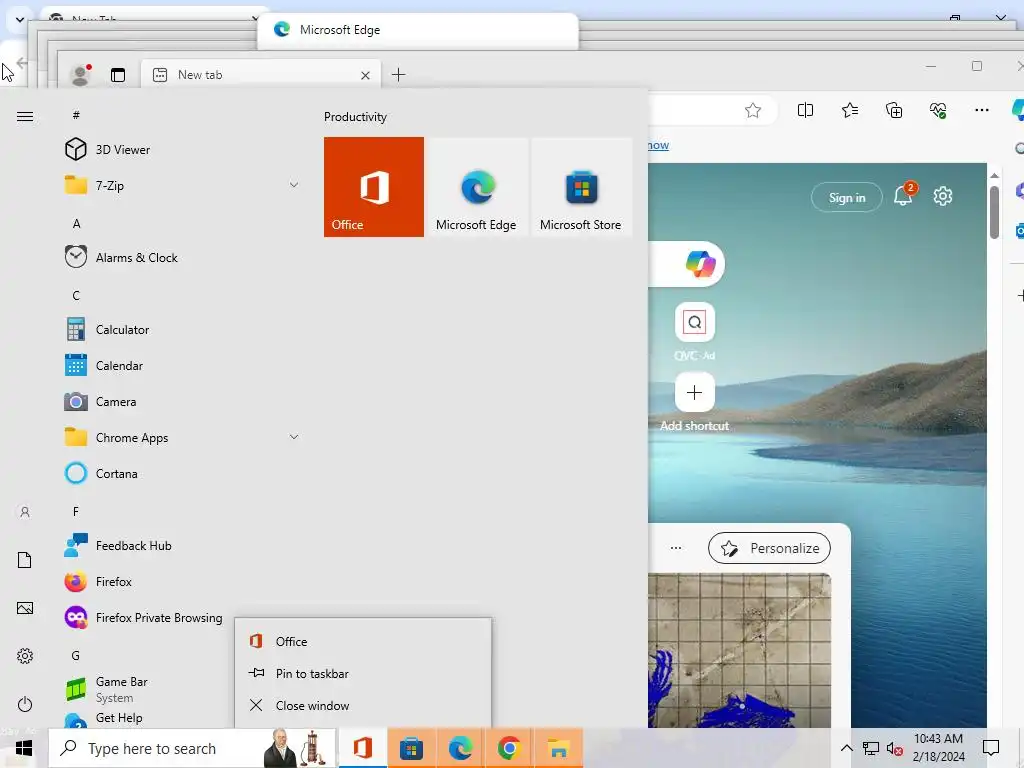Open Microsoft Store from the taskbar
The width and height of the screenshot is (1024, 768).
411,748
